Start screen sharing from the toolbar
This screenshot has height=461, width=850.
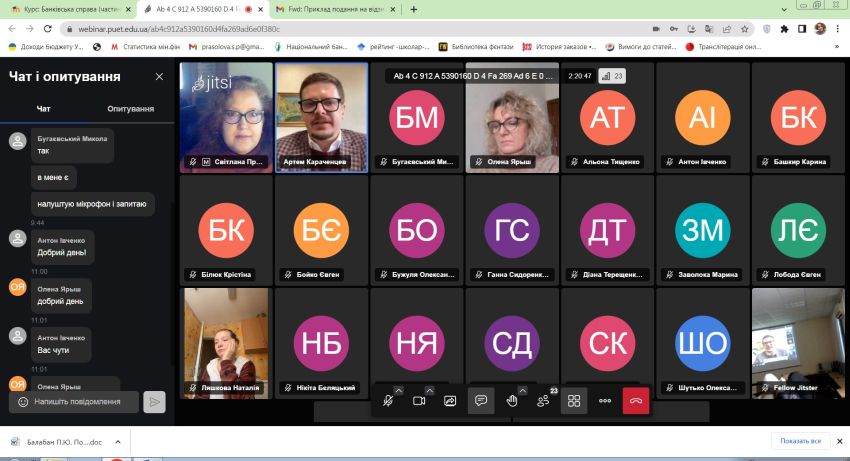(x=450, y=401)
